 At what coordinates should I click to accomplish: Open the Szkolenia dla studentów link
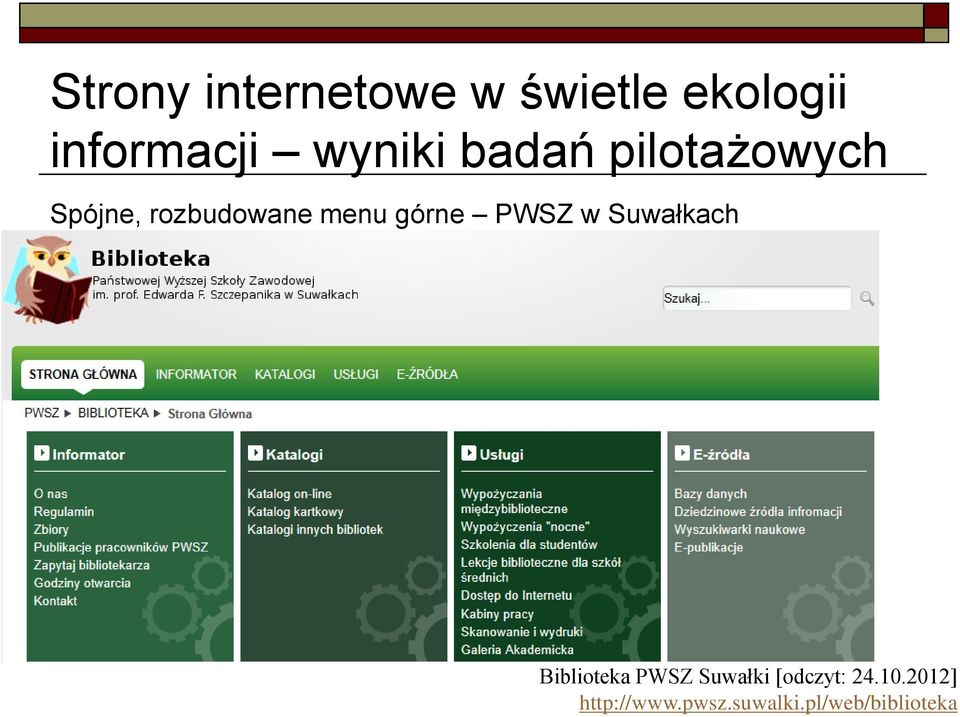[x=529, y=544]
